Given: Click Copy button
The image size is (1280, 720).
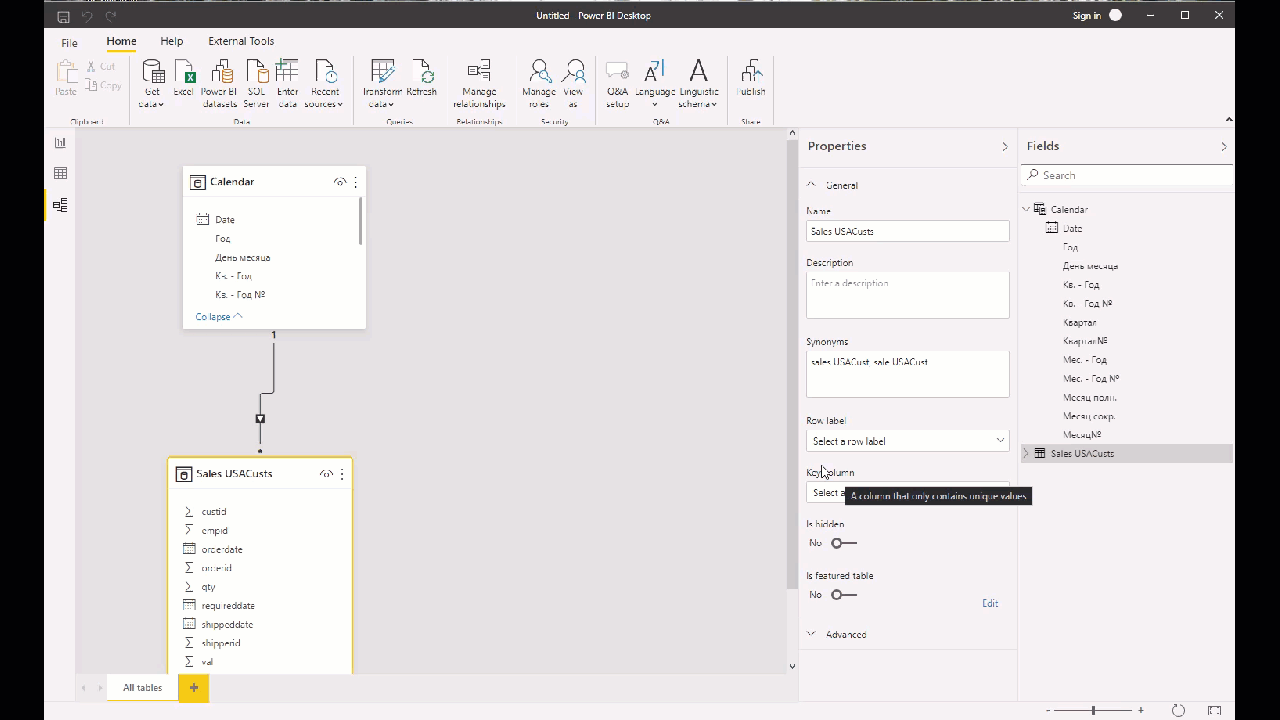Looking at the screenshot, I should 103,86.
